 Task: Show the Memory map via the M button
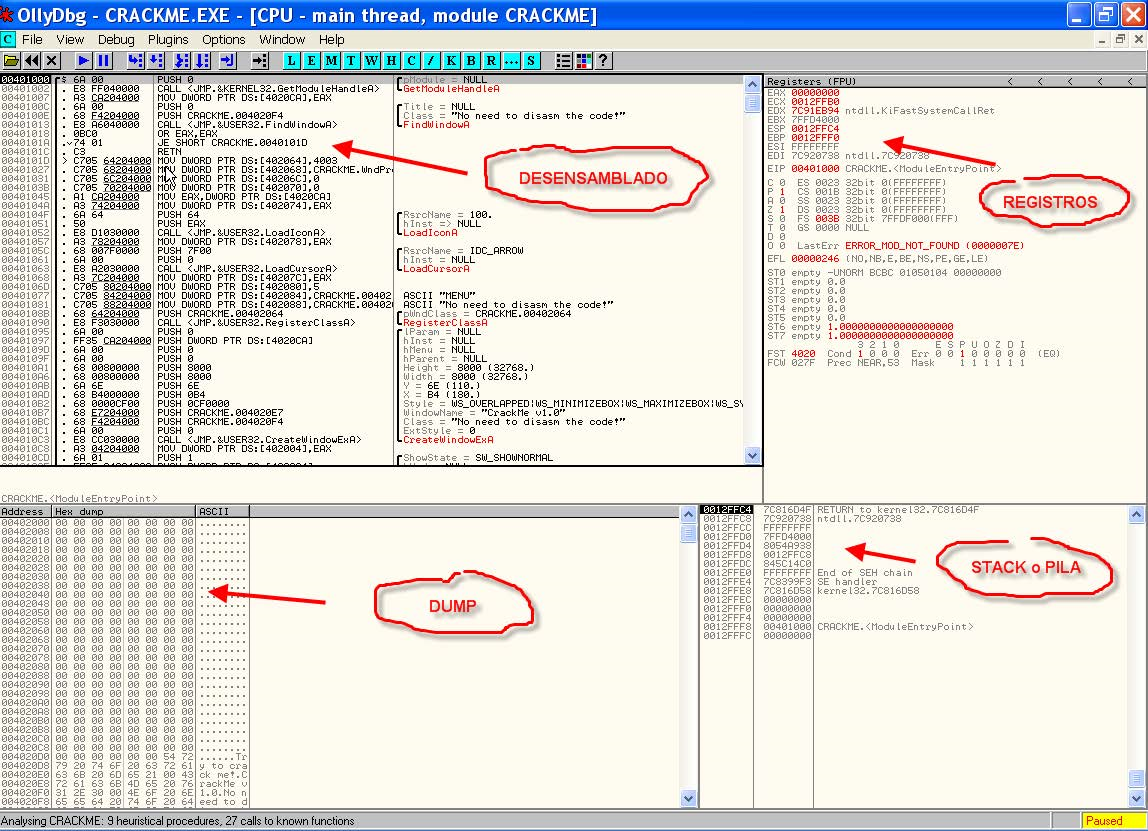click(x=332, y=61)
